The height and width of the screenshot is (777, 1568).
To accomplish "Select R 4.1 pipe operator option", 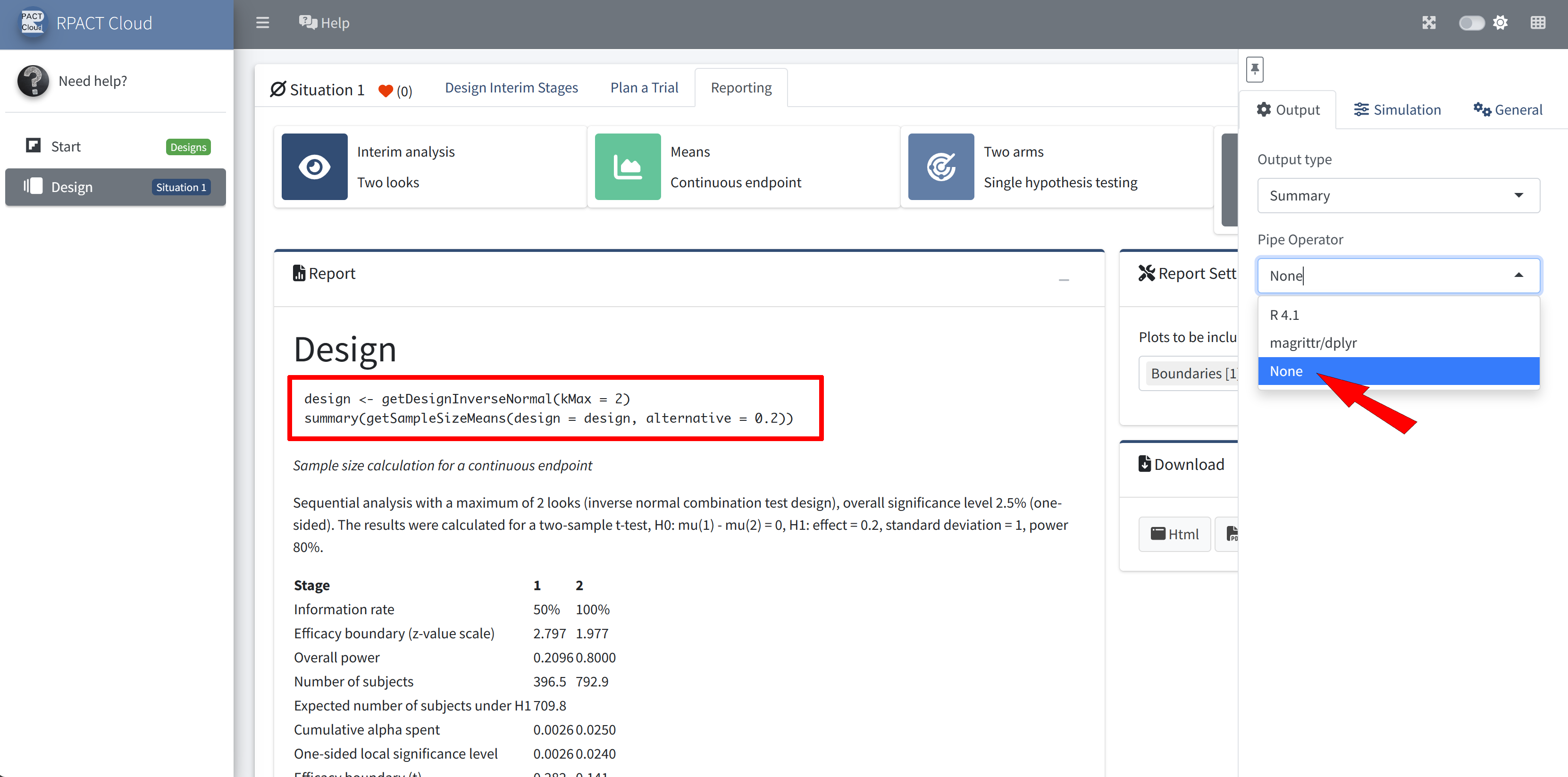I will tap(1284, 315).
